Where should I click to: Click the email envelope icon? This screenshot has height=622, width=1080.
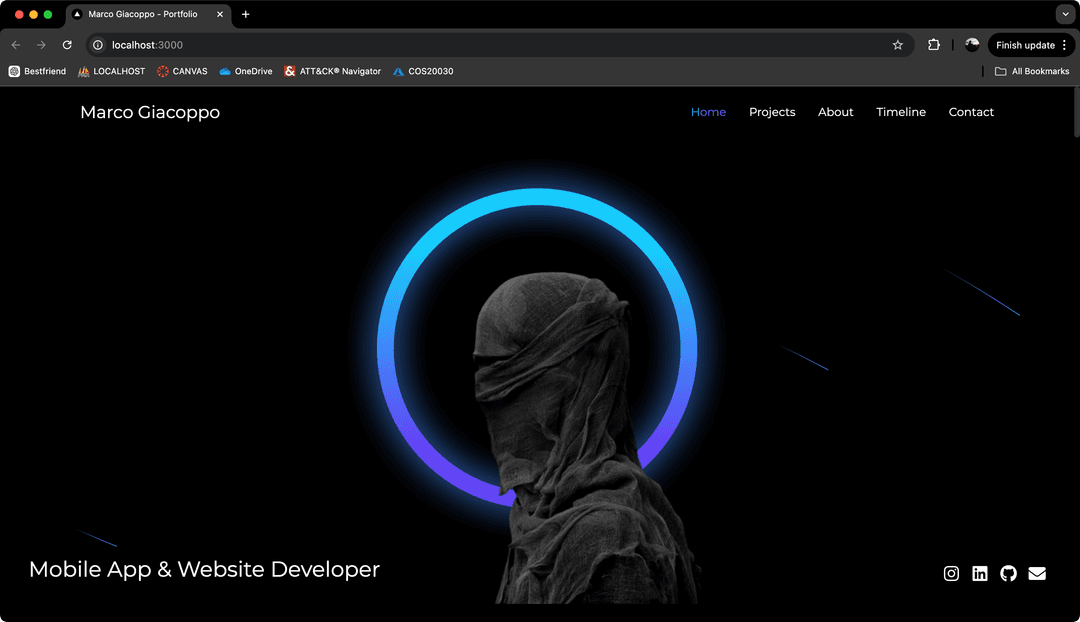[1037, 573]
